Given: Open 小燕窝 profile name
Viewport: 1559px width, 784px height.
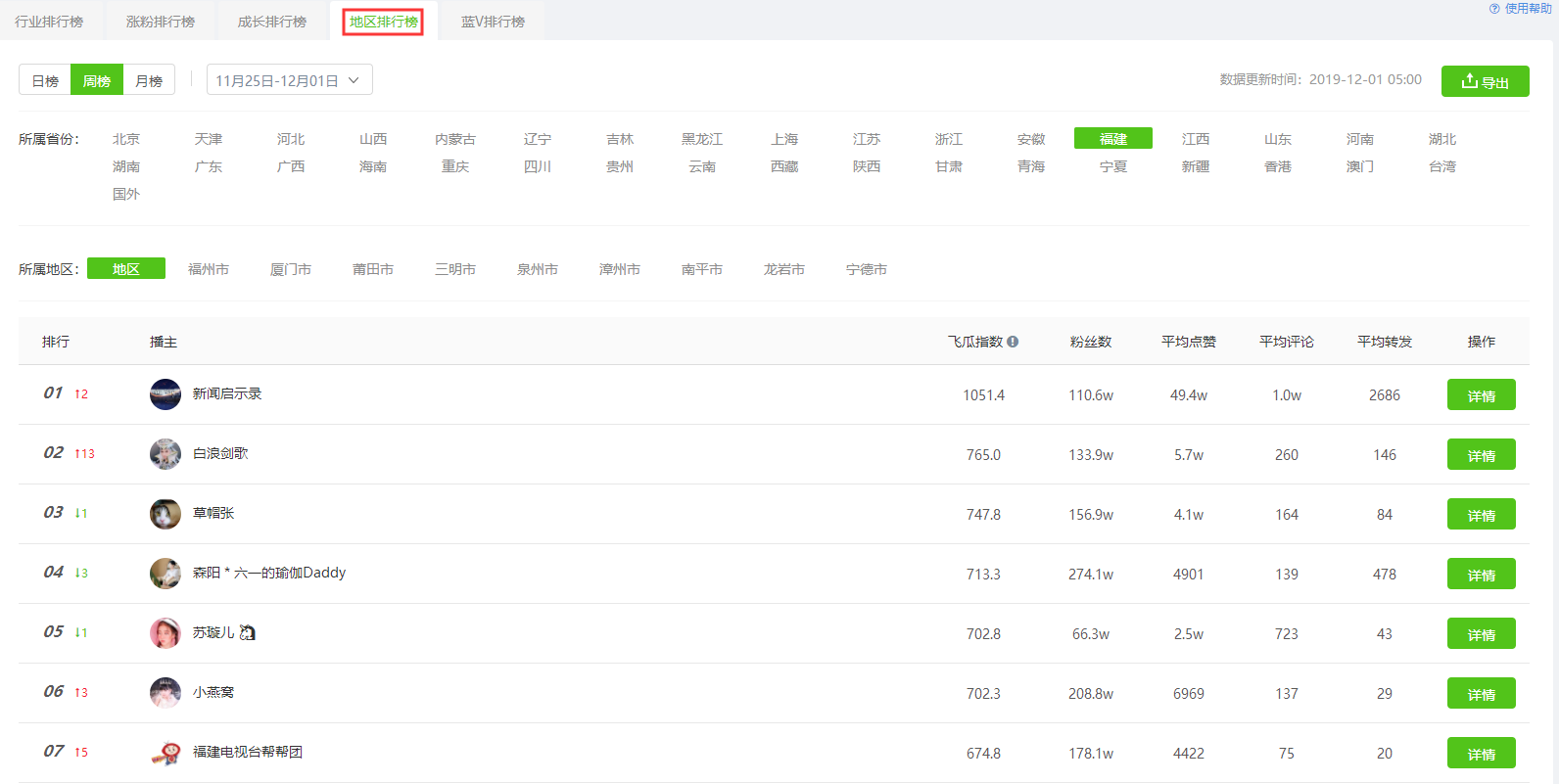Looking at the screenshot, I should coord(213,692).
